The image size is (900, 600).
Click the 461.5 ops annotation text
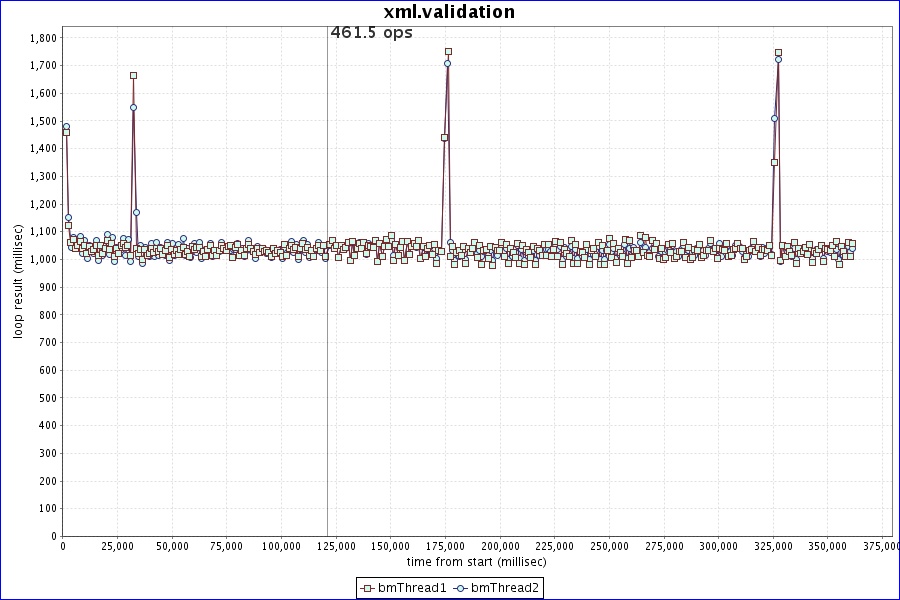371,32
